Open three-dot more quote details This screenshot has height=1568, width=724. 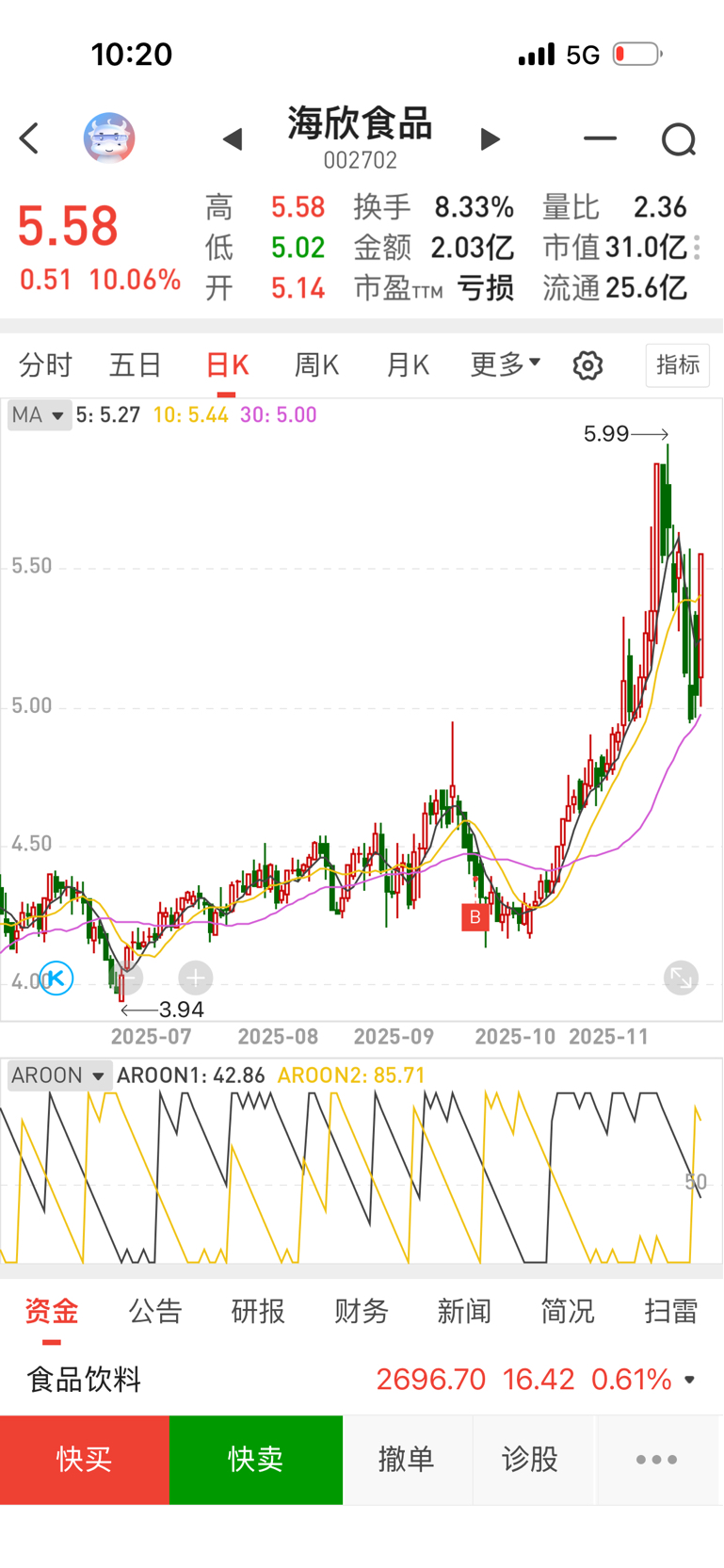(697, 248)
